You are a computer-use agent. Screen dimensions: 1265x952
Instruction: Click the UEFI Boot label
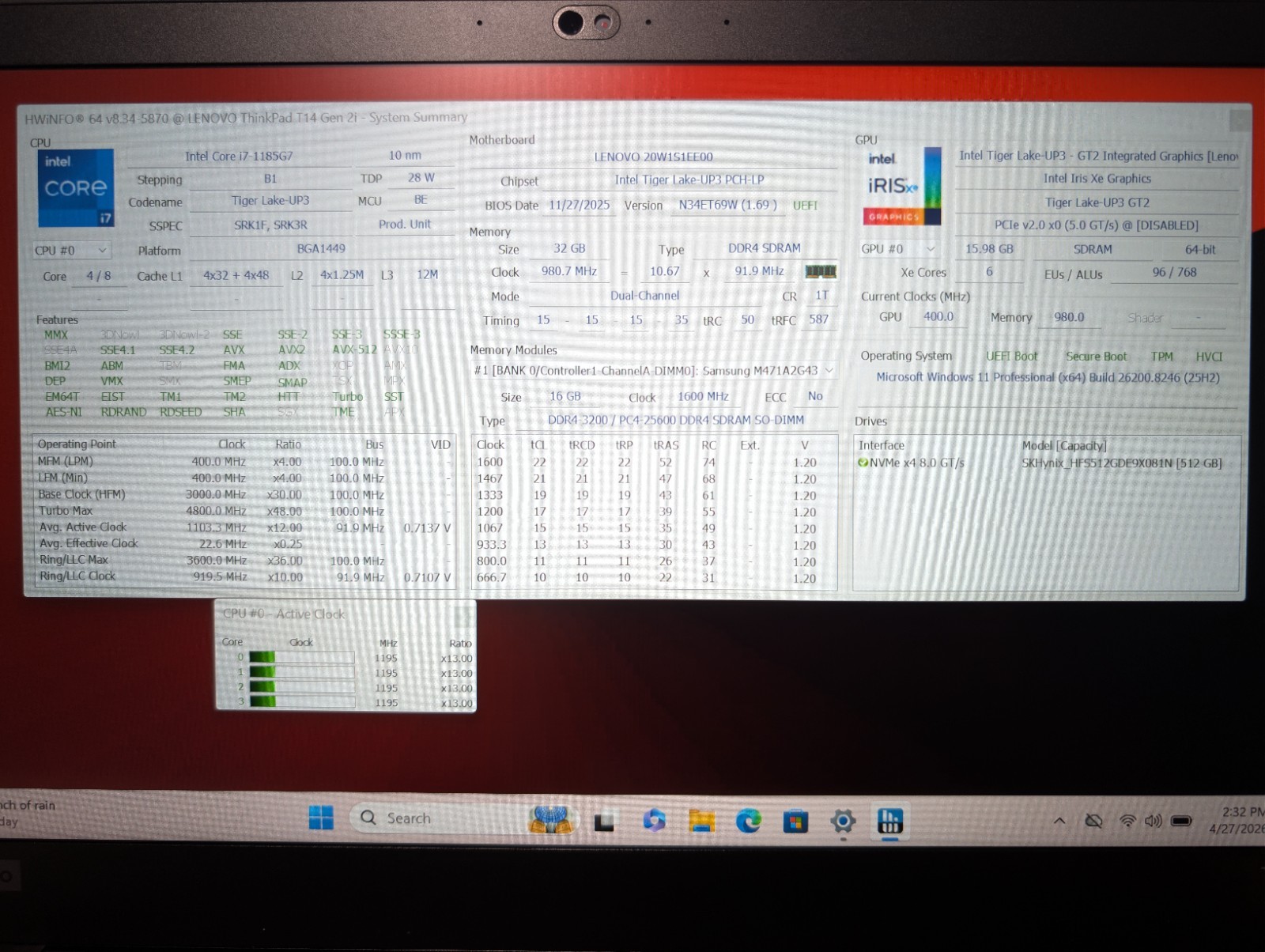pos(1011,356)
